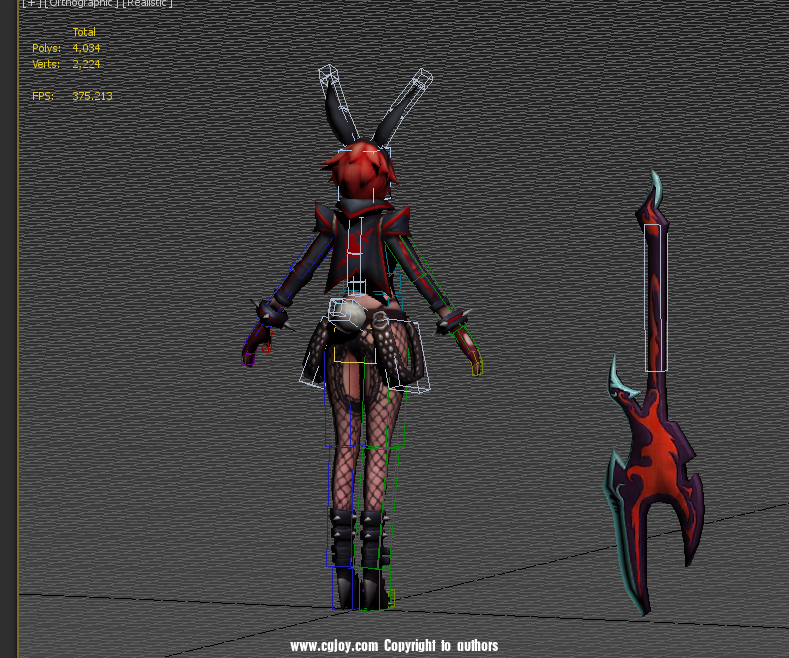This screenshot has height=658, width=789.
Task: Open the Orthographic view type menu
Action: point(80,4)
